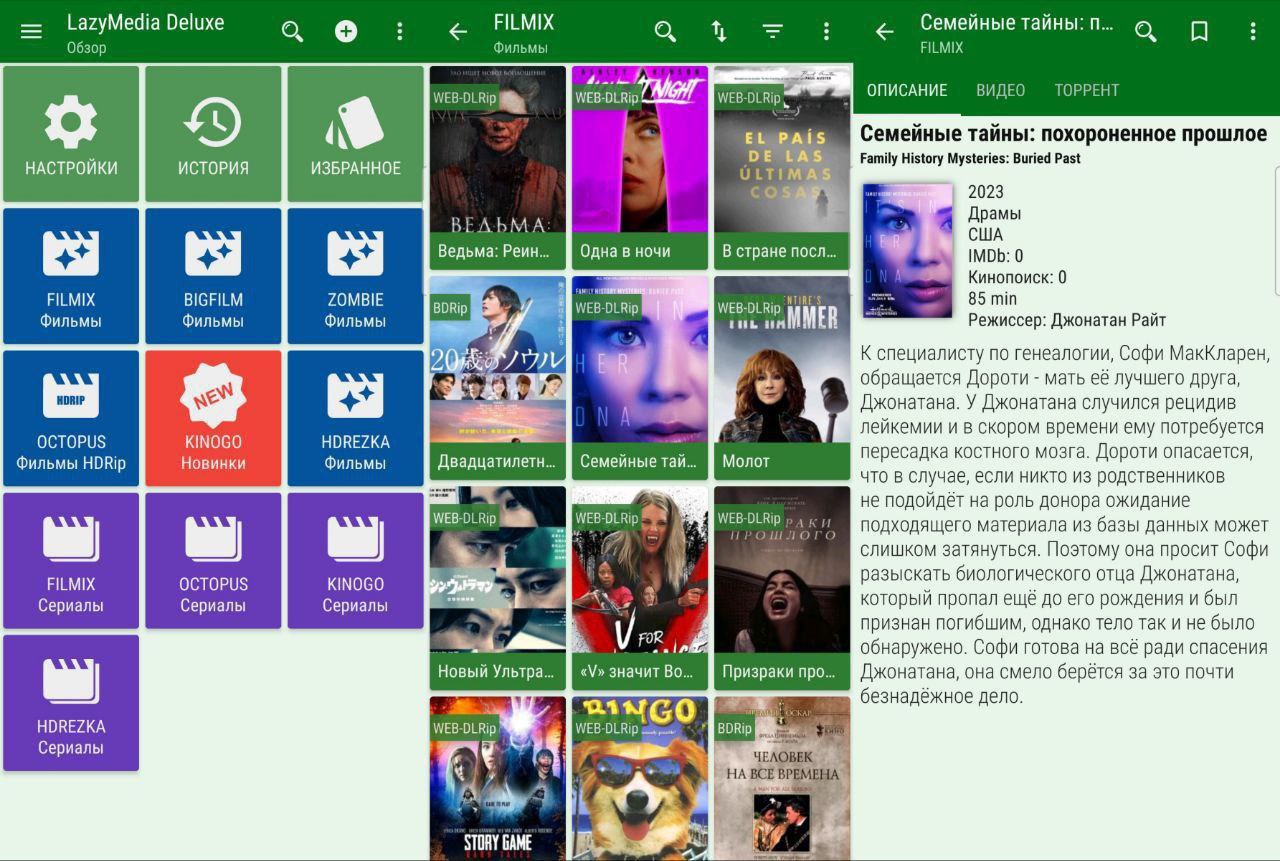The height and width of the screenshot is (861, 1280).
Task: Open the hamburger menu in LazyMedia Deluxe
Action: click(x=31, y=31)
